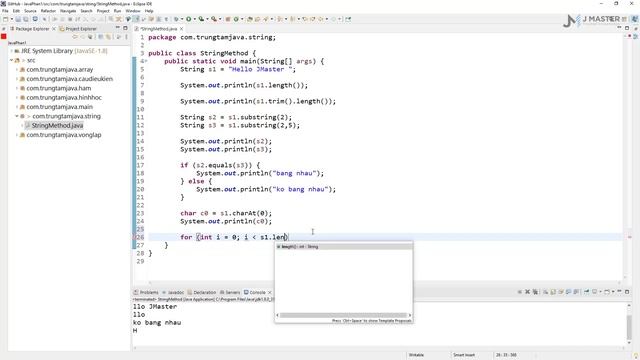640x360 pixels.
Task: Click the New Java Class icon
Action: pos(236,19)
